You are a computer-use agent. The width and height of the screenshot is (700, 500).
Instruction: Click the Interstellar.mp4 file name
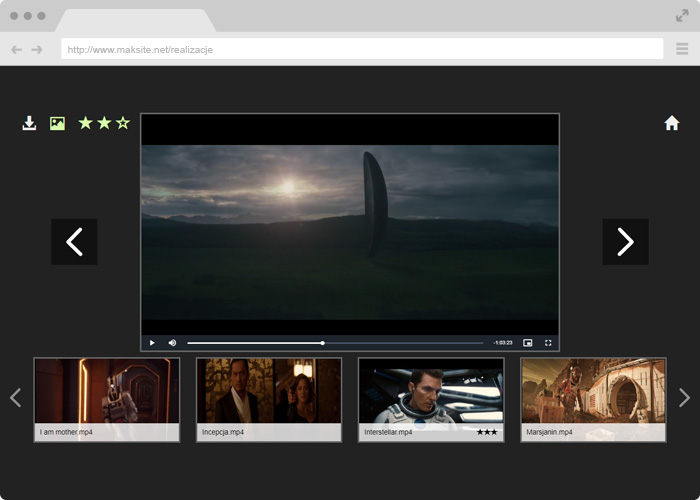point(388,432)
